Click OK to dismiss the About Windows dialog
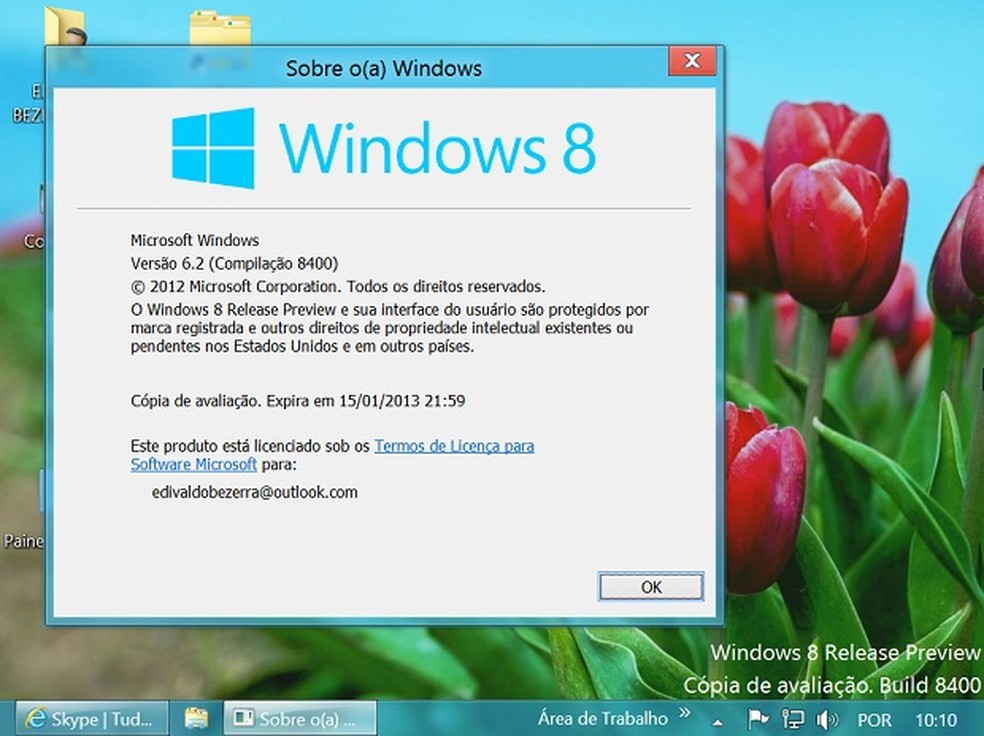Viewport: 984px width, 736px height. (650, 587)
